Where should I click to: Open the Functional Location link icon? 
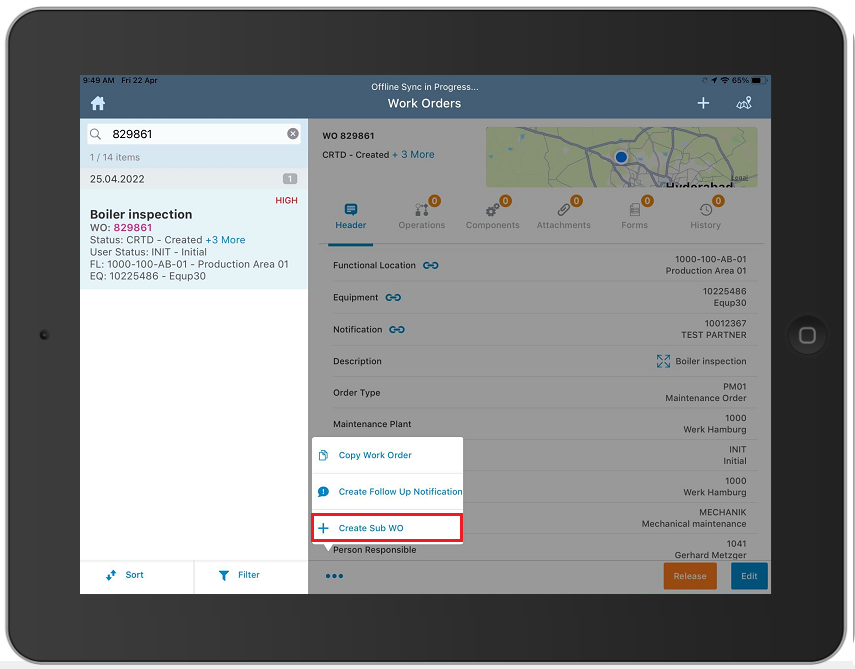click(431, 265)
